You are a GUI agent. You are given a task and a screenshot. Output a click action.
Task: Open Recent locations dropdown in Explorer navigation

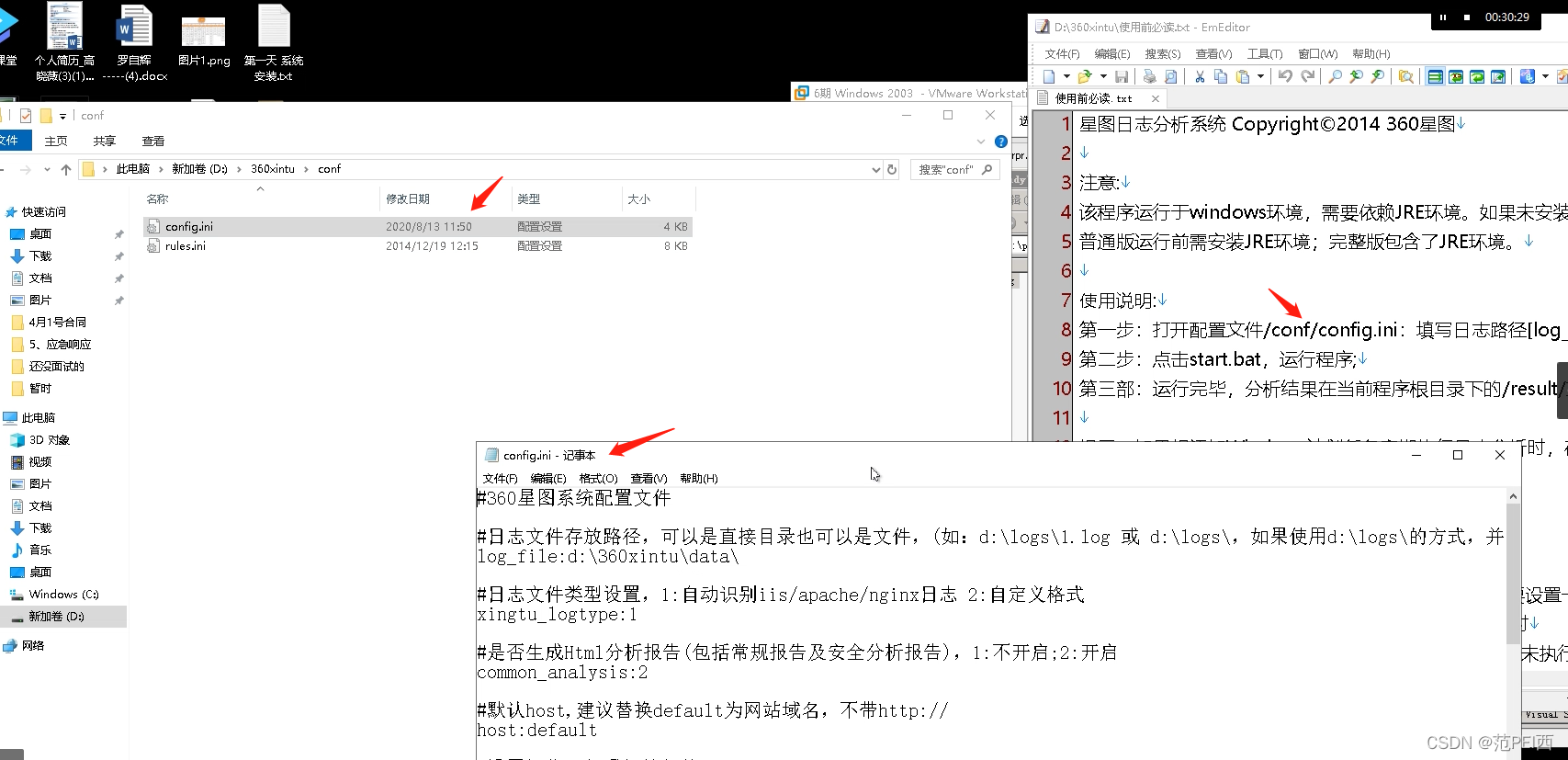click(x=47, y=169)
